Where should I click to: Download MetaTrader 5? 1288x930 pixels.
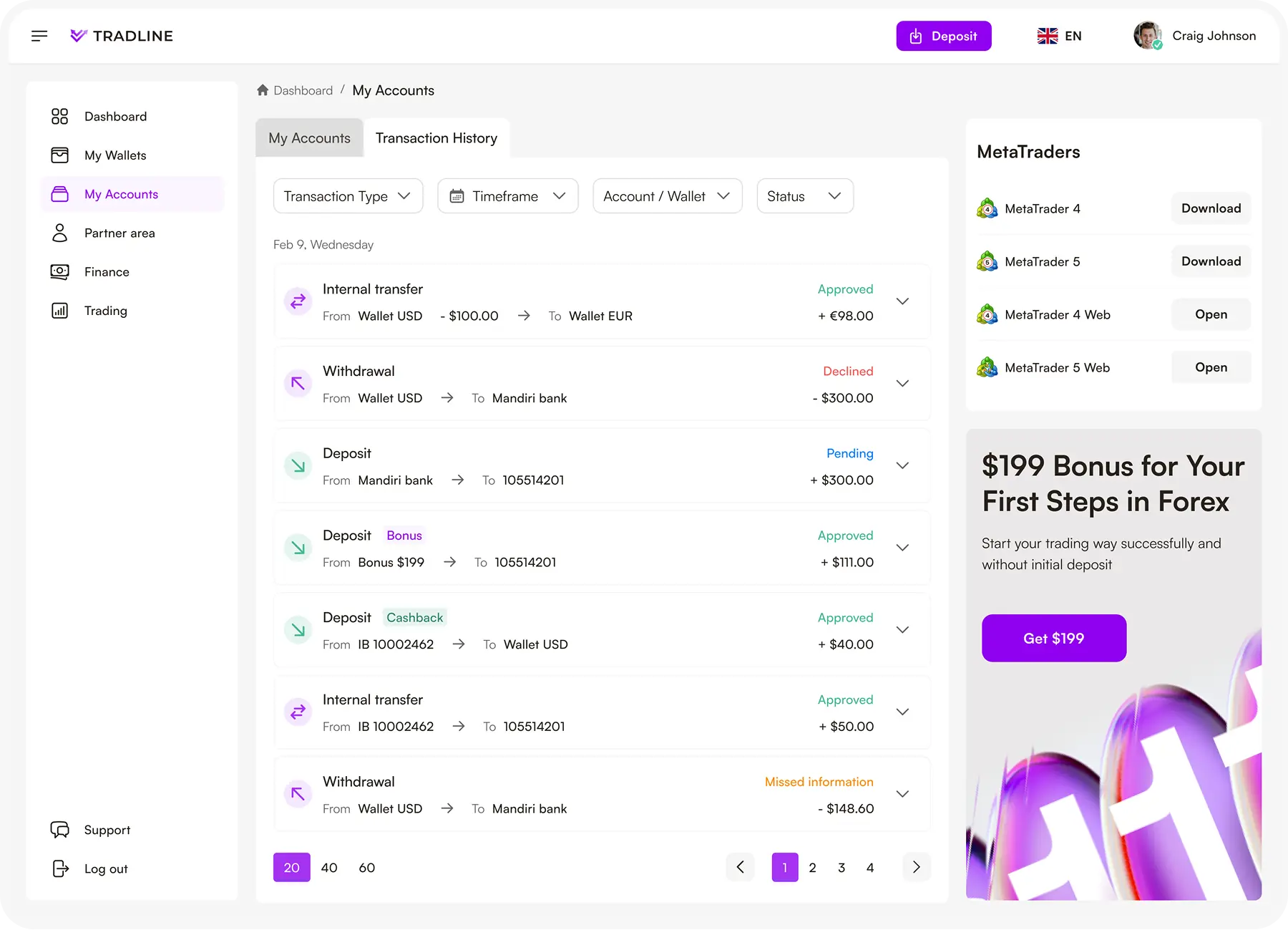tap(1211, 261)
